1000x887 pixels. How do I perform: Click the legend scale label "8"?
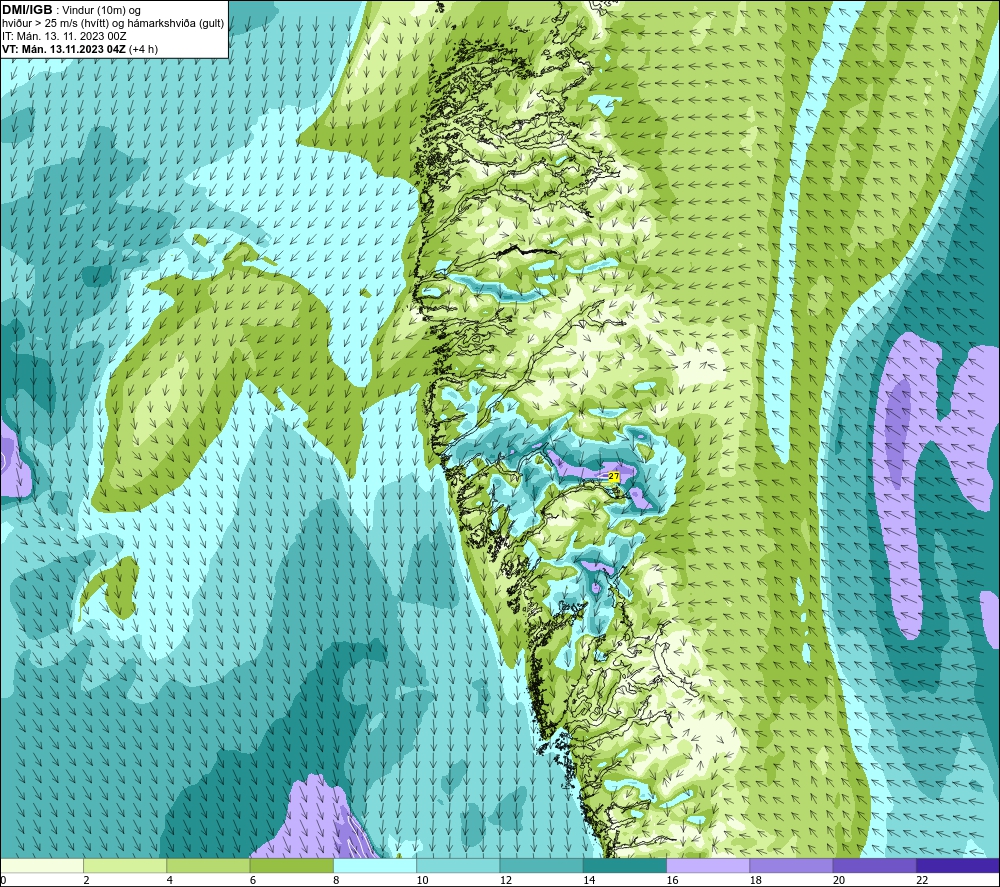(336, 881)
